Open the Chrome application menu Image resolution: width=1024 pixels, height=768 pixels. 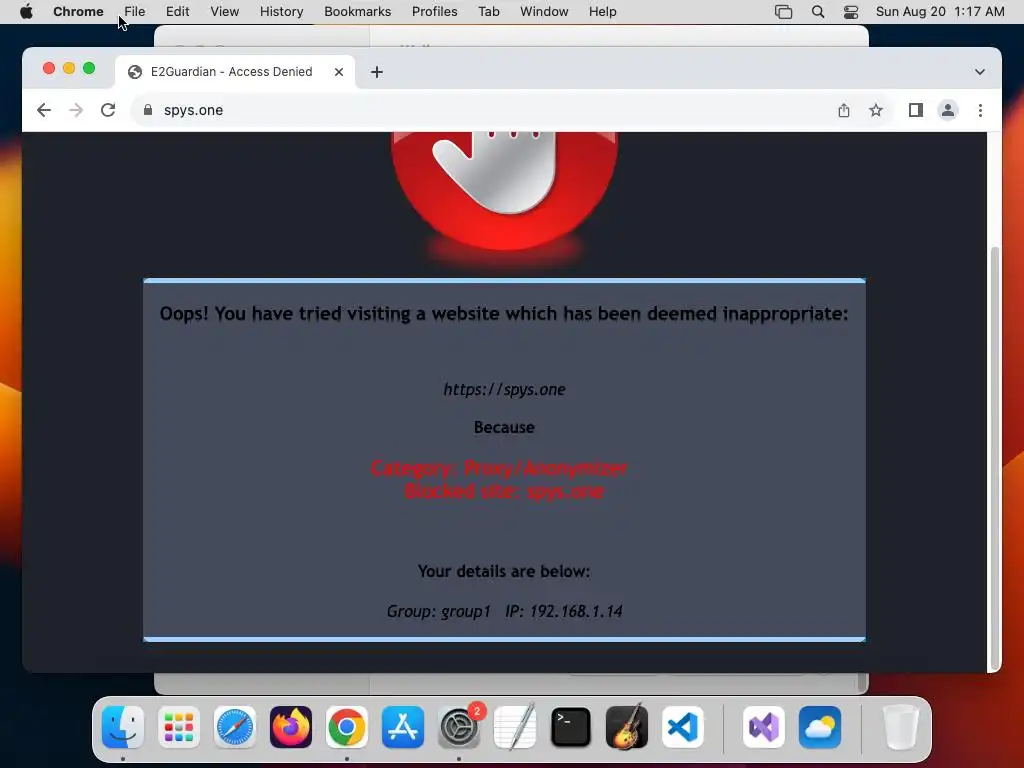78,12
